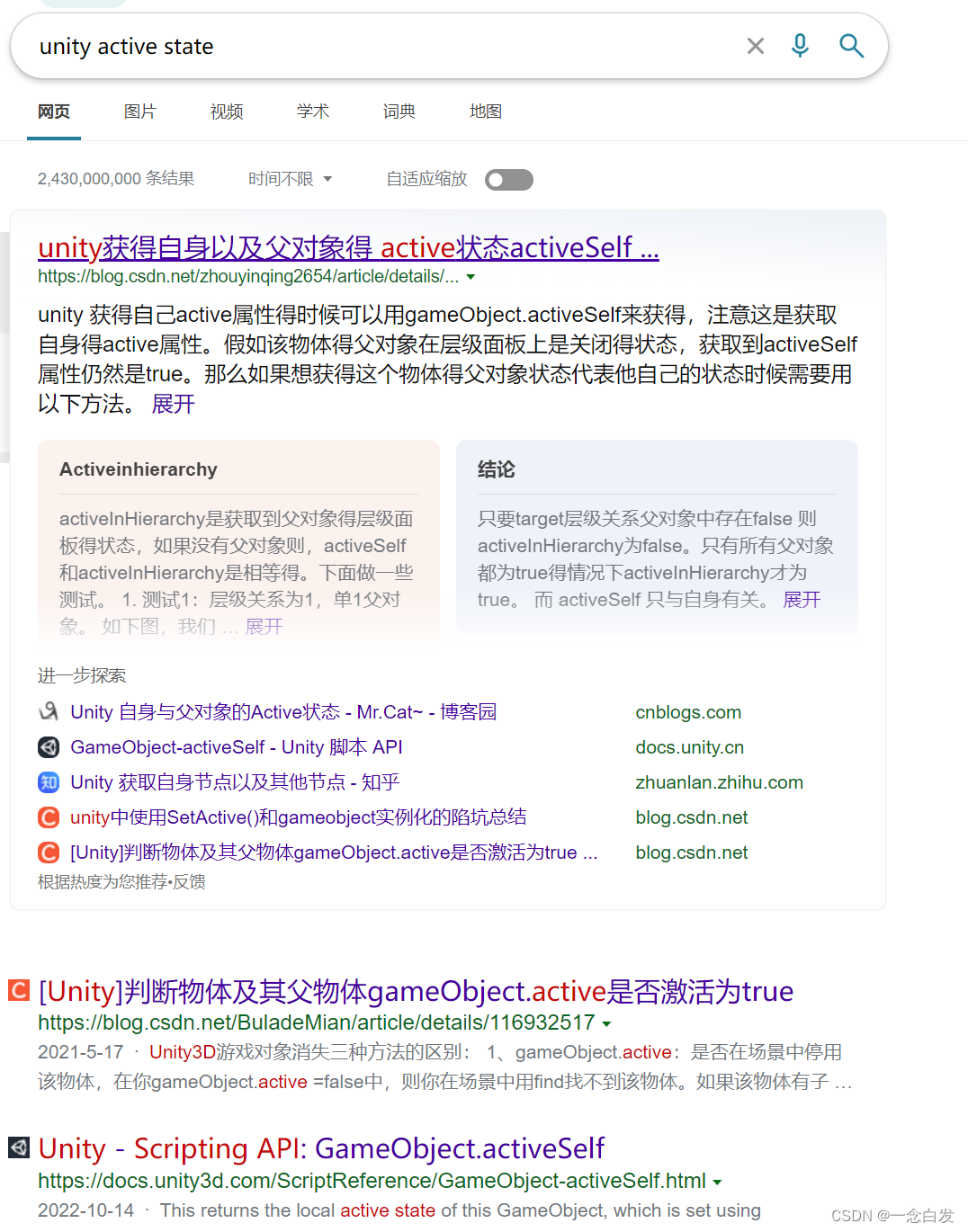Click the Activeinhierarchy card heading
The image size is (968, 1232).
pos(139,469)
